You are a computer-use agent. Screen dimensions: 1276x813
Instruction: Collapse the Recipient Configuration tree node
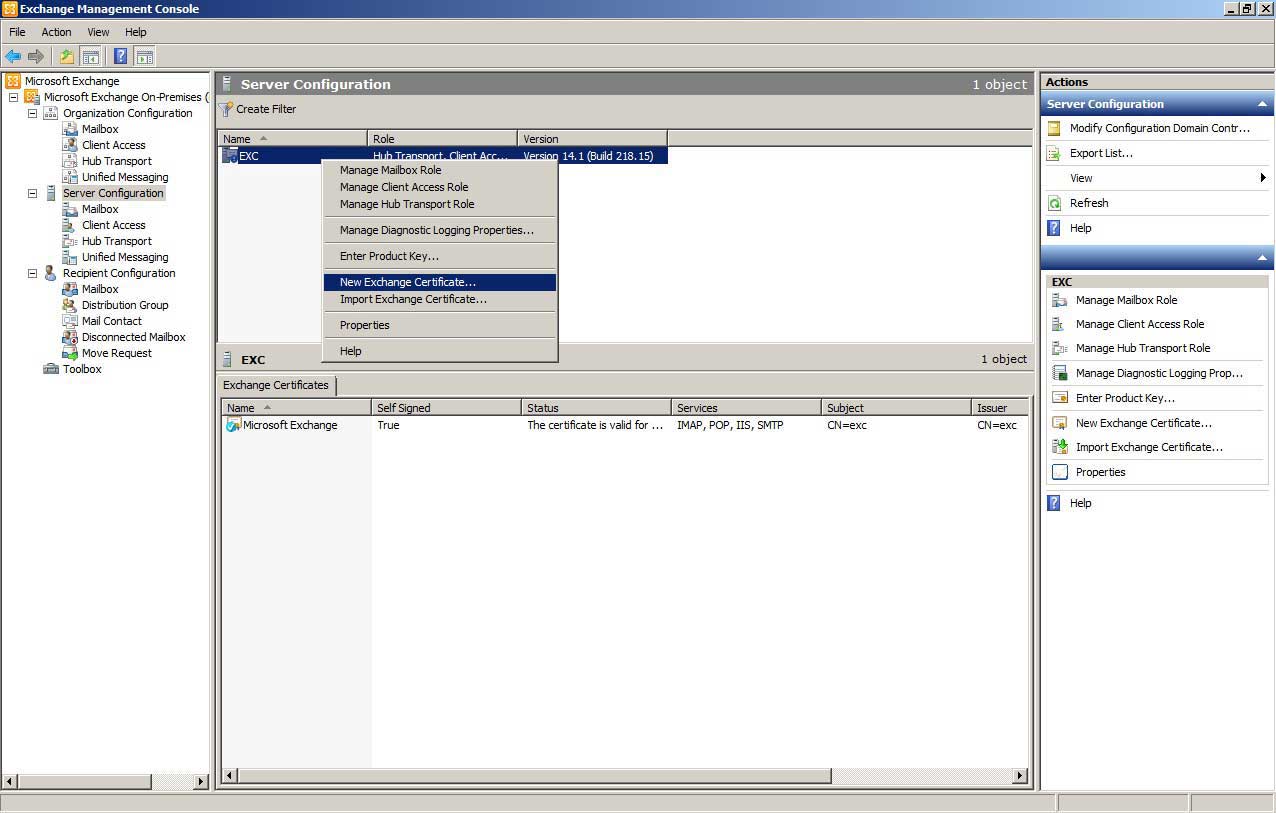(32, 273)
